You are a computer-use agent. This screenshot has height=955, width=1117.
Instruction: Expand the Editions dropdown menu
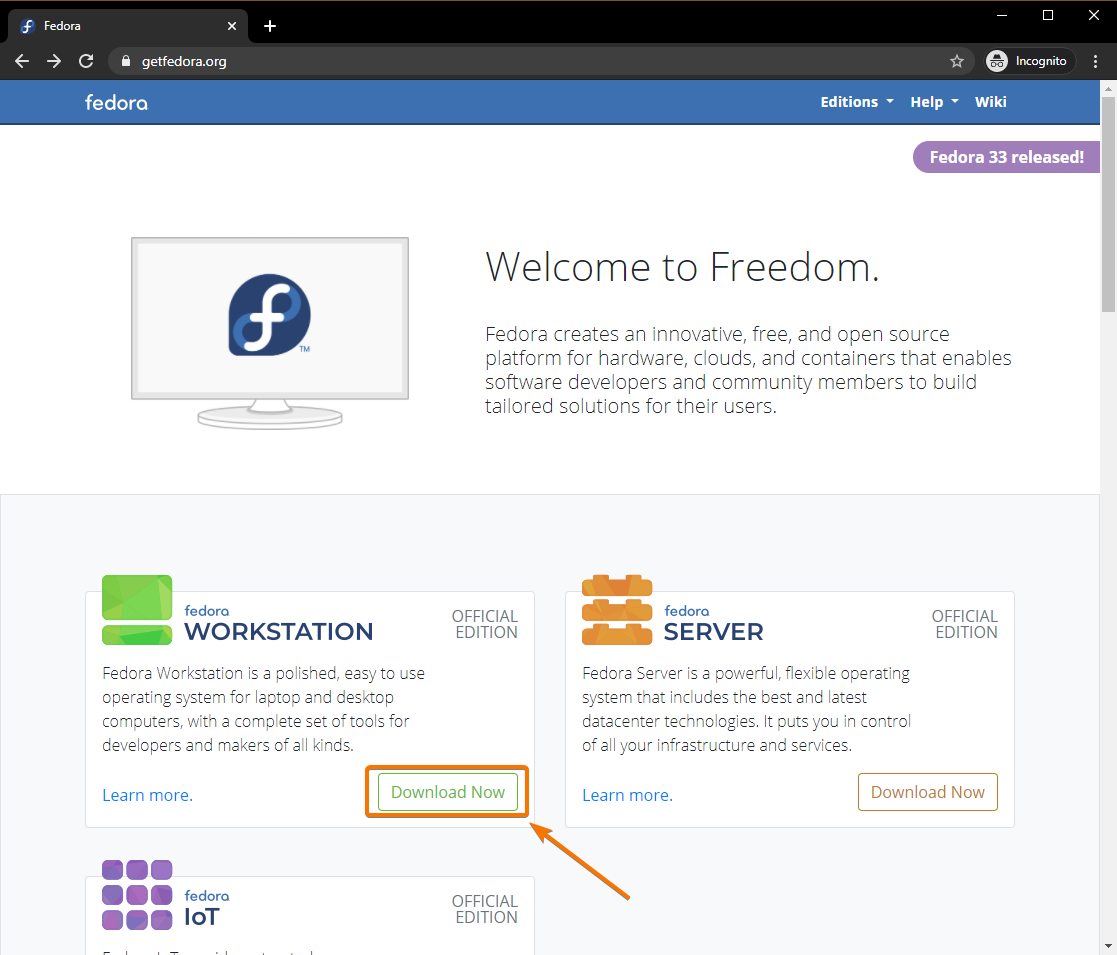click(x=857, y=102)
